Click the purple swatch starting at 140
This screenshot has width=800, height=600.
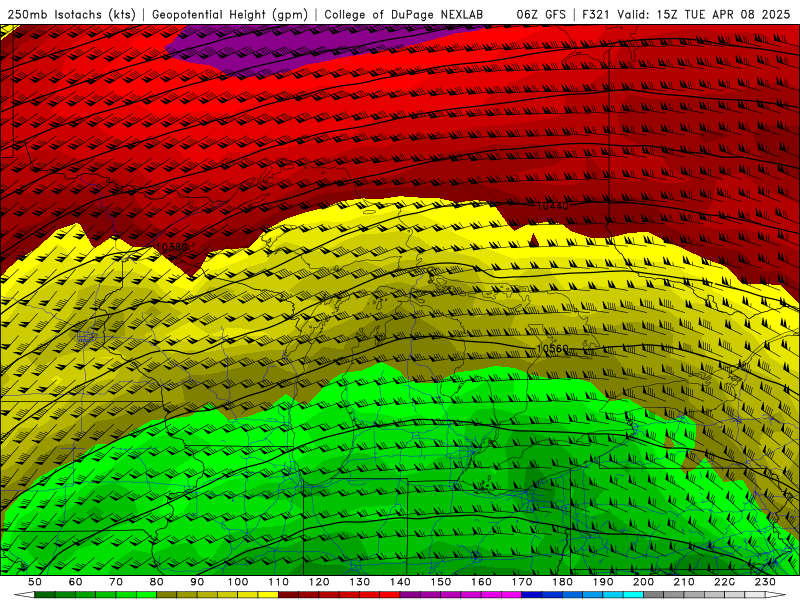[410, 595]
